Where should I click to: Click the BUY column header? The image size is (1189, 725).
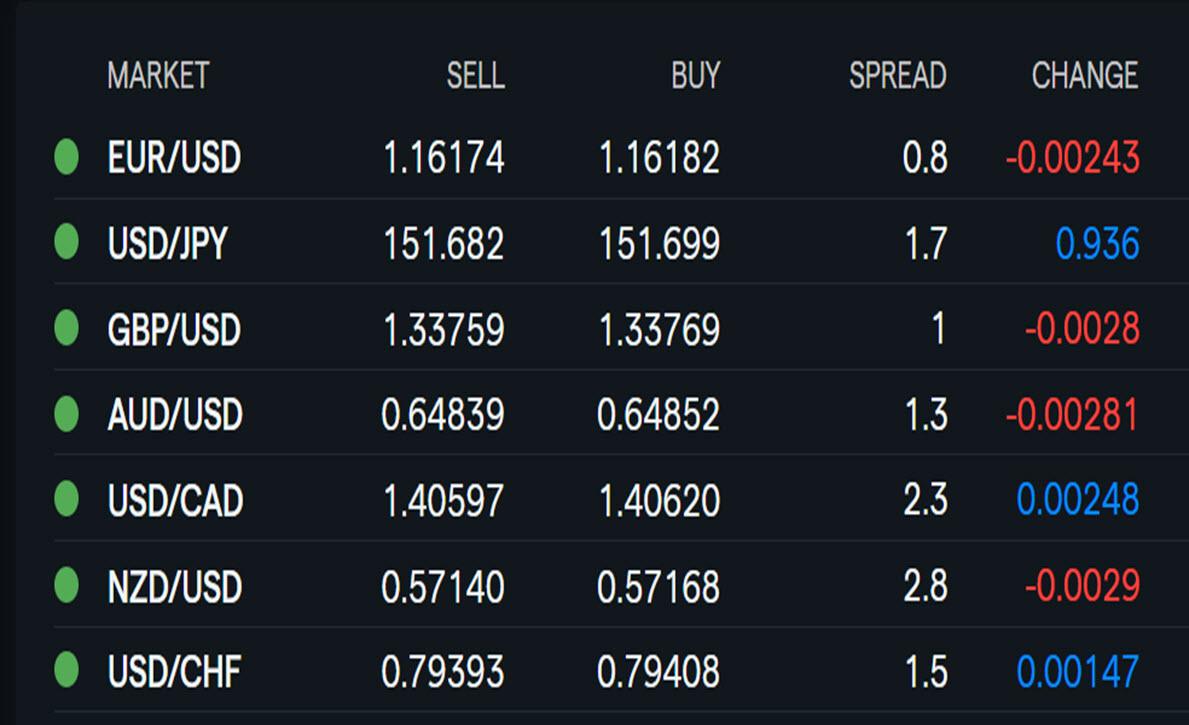(695, 75)
